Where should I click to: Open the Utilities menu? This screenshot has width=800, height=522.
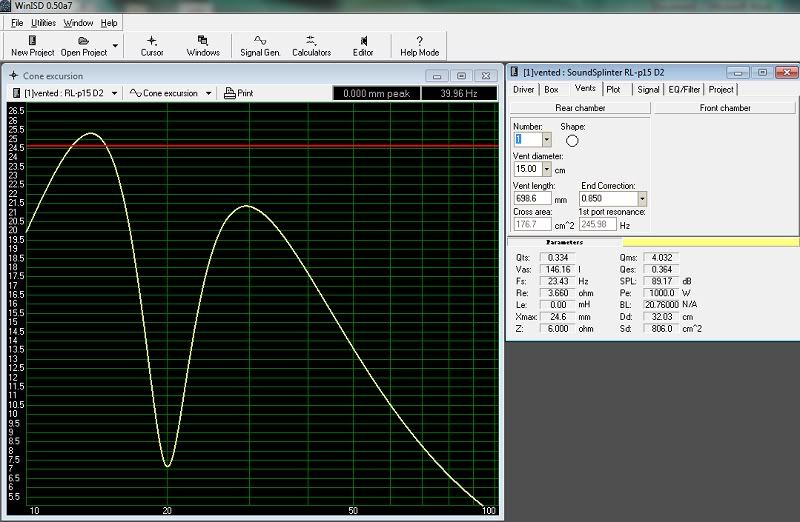[x=43, y=22]
